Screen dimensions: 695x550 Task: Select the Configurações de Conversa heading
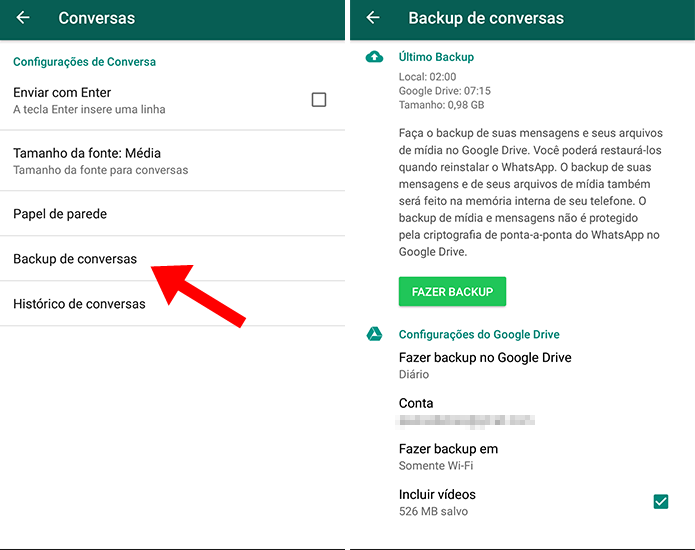tap(84, 62)
